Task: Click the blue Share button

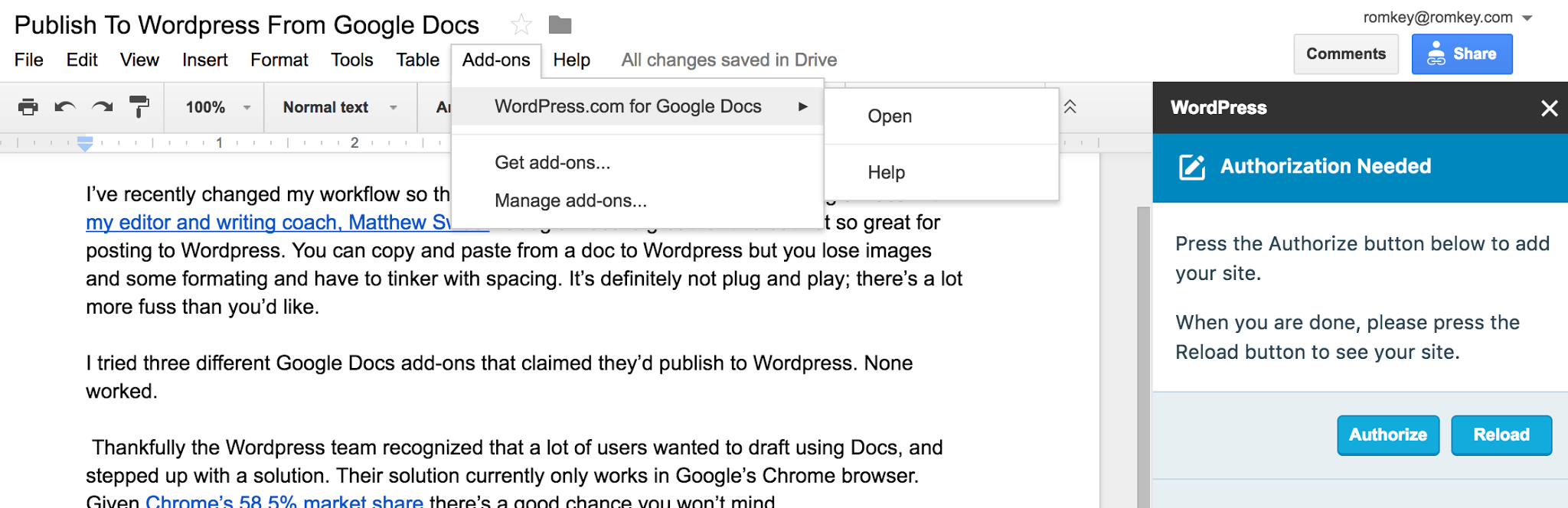Action: 1462,54
